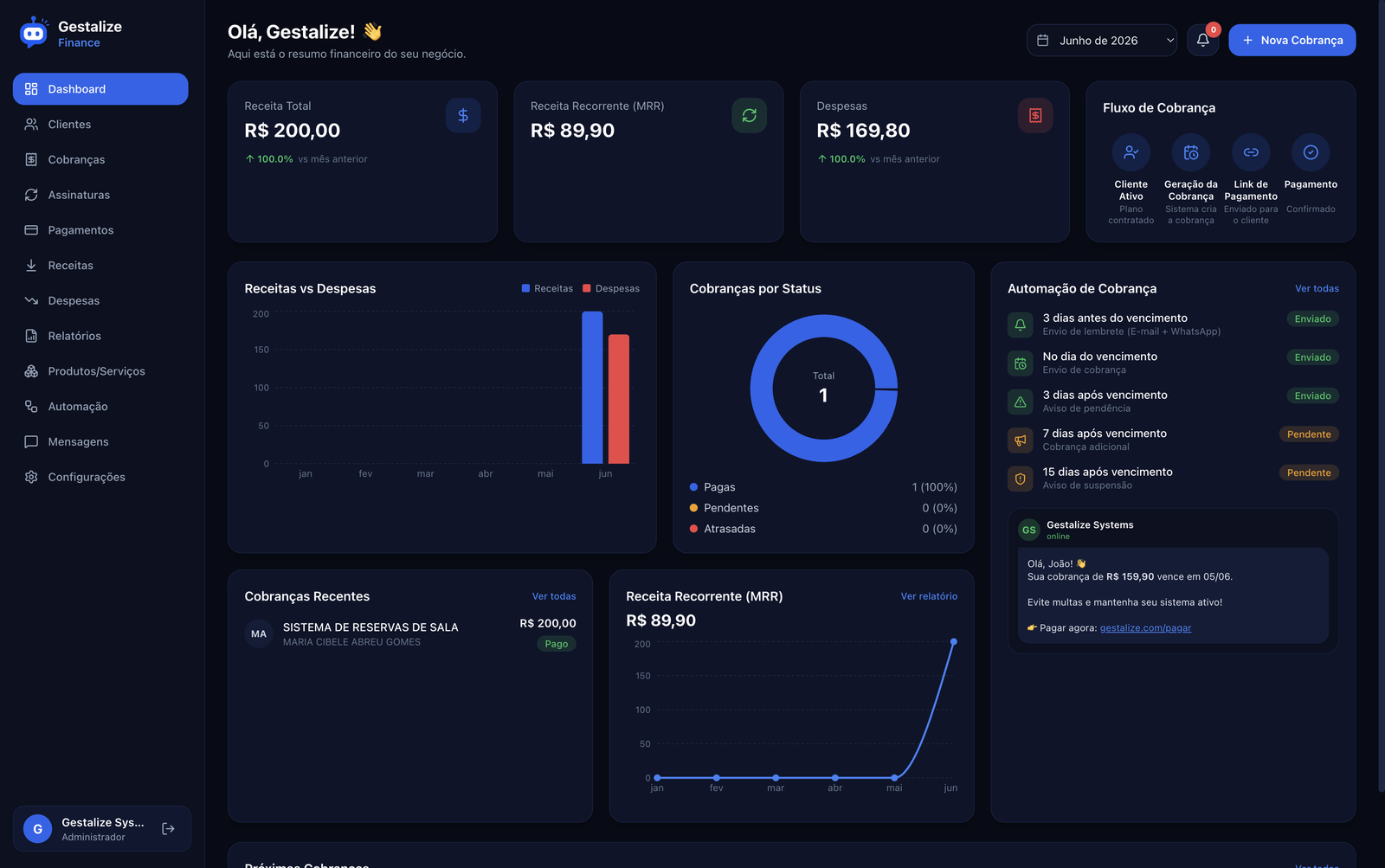Screen dimensions: 1385x868
Task: Click the Cliente Ativo step icon
Action: [1131, 152]
